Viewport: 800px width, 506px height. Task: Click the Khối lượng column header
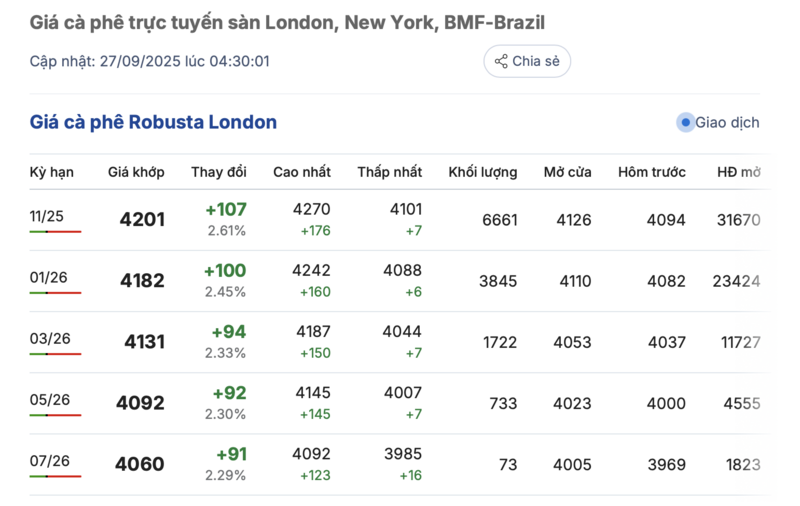point(483,172)
